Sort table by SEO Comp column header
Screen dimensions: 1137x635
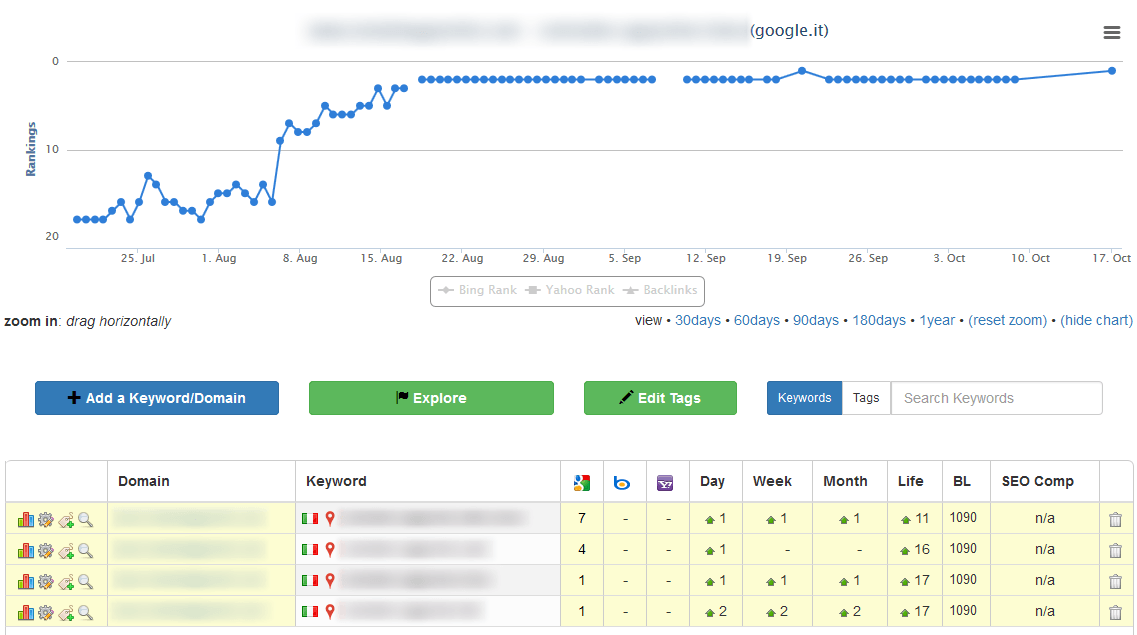1037,481
